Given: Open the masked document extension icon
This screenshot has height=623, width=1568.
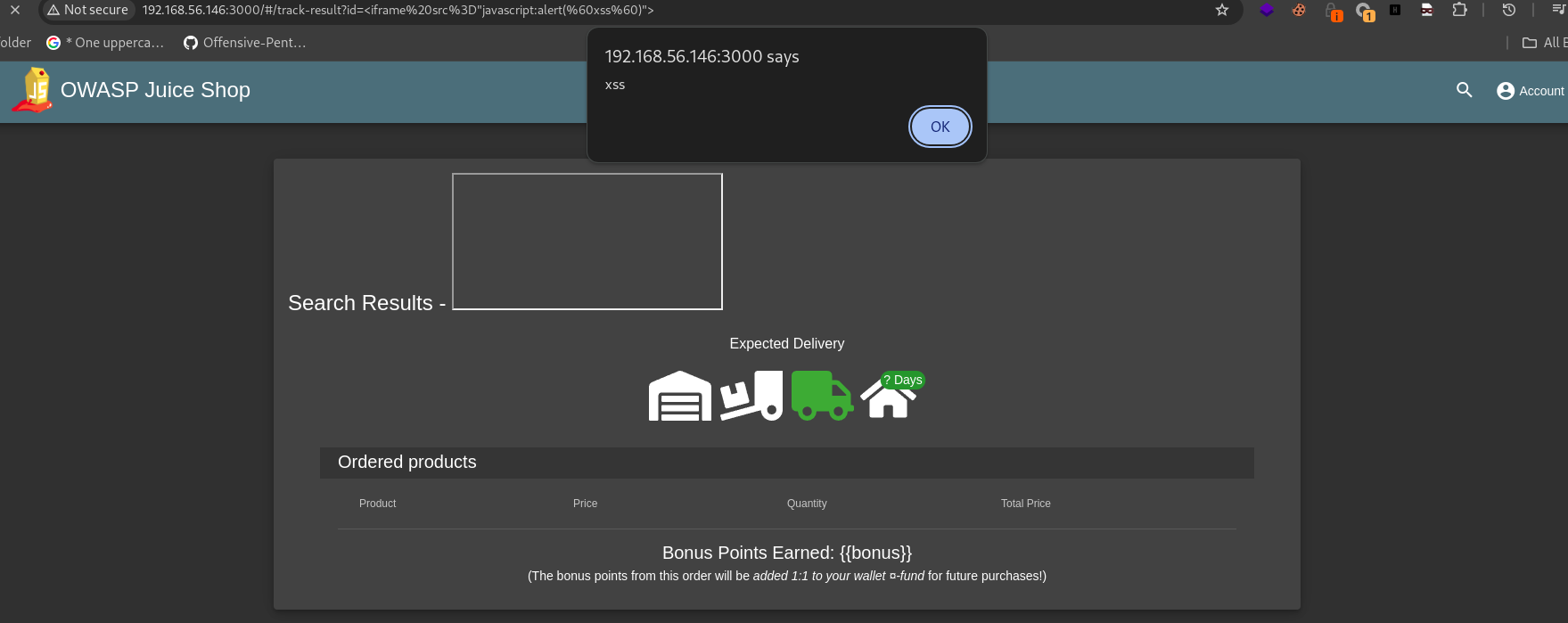Looking at the screenshot, I should (1427, 10).
